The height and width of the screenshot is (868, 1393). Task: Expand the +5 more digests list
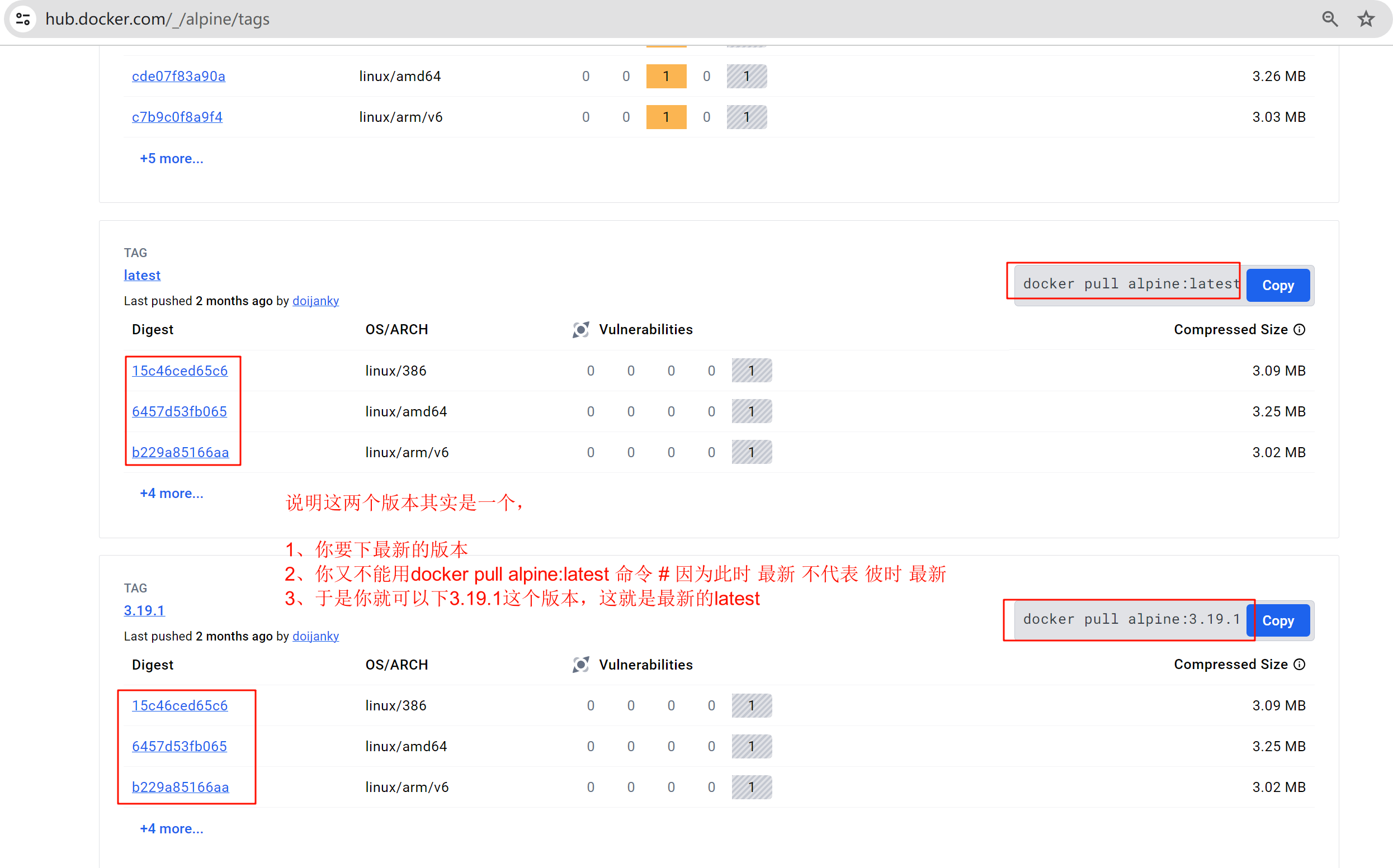(172, 158)
